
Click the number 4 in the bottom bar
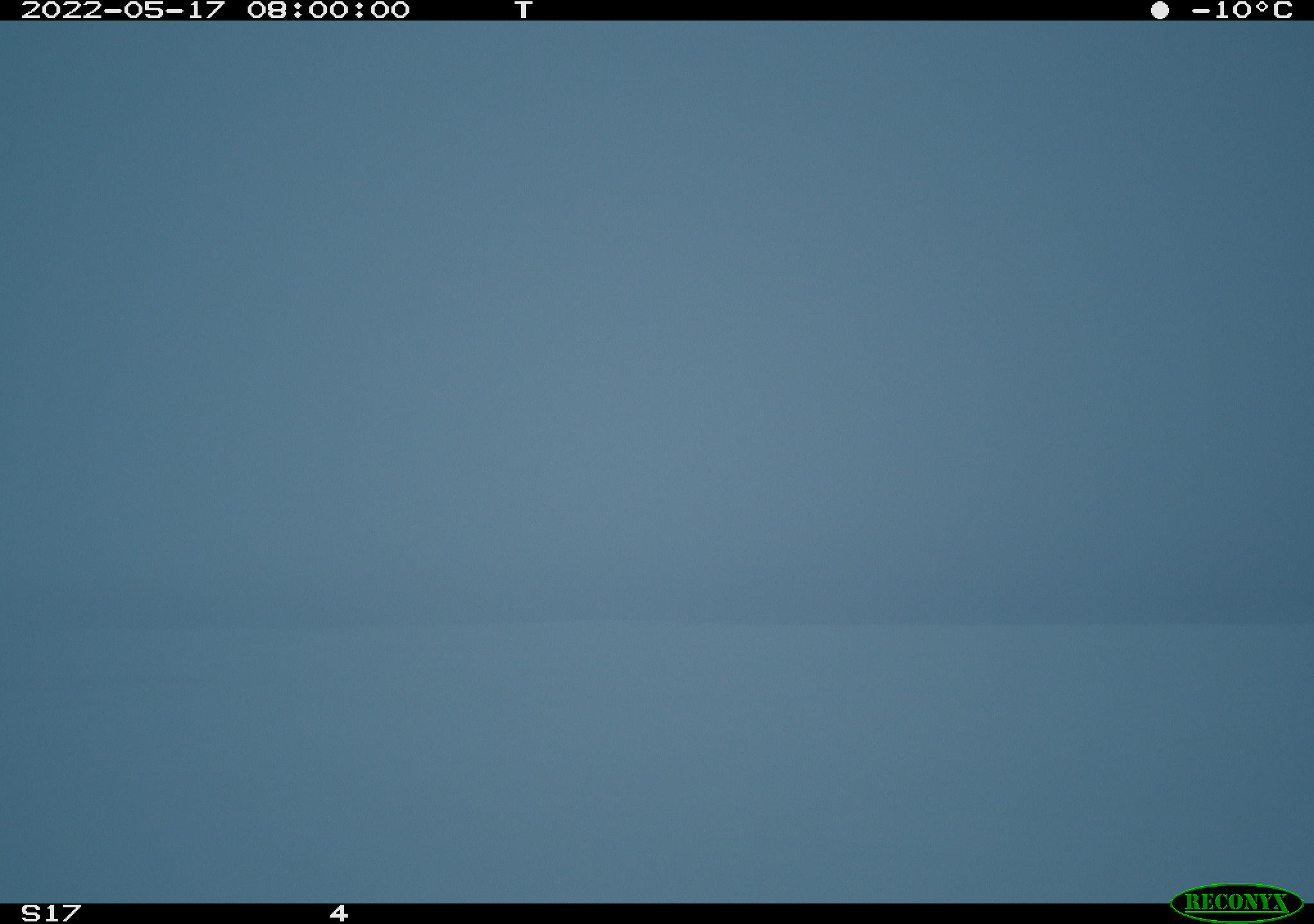339,913
